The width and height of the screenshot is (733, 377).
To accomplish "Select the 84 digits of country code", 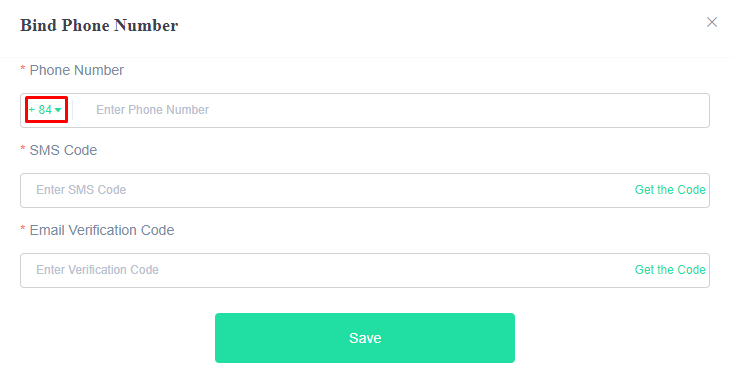I will [45, 110].
